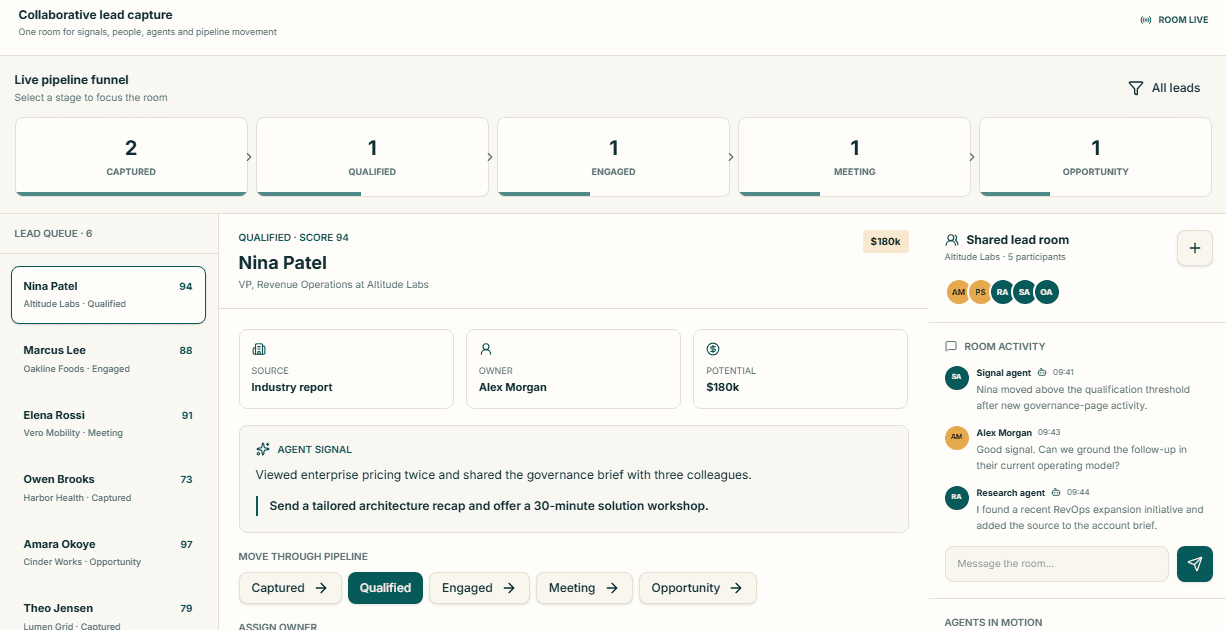Select the Opportunity funnel stage card
Screen dimensions: 1226x630
tap(1095, 156)
